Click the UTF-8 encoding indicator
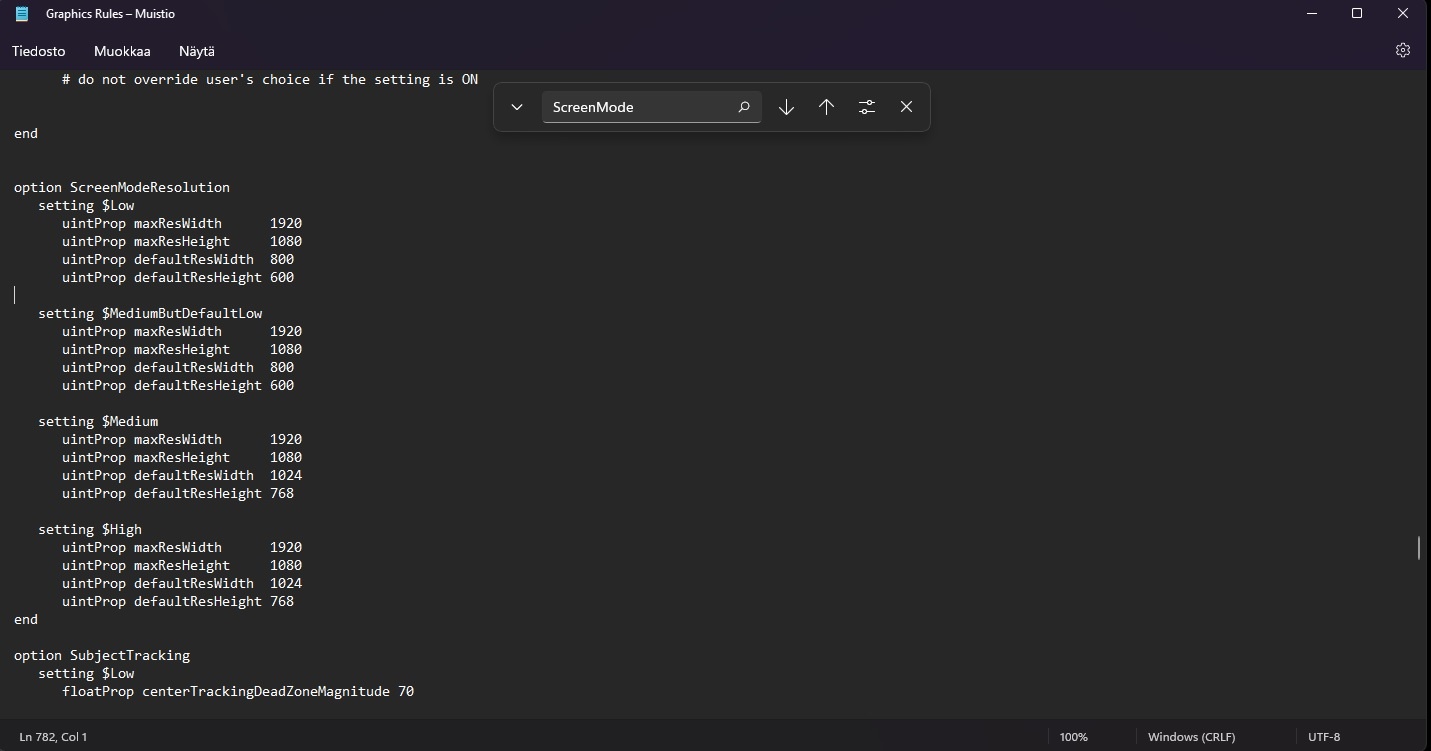The image size is (1431, 751). pyautogui.click(x=1323, y=737)
